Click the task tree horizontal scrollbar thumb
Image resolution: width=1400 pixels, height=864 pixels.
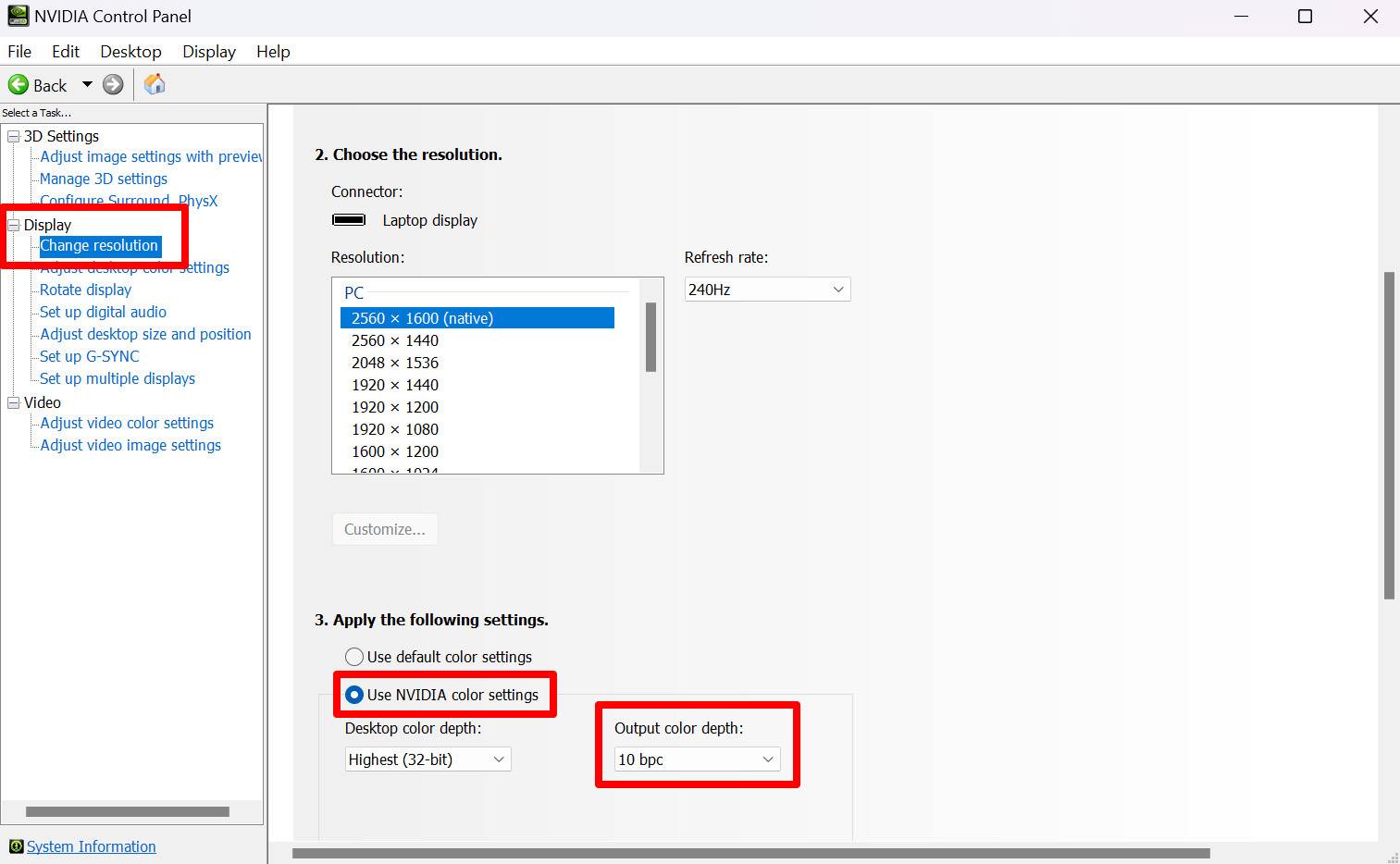128,811
